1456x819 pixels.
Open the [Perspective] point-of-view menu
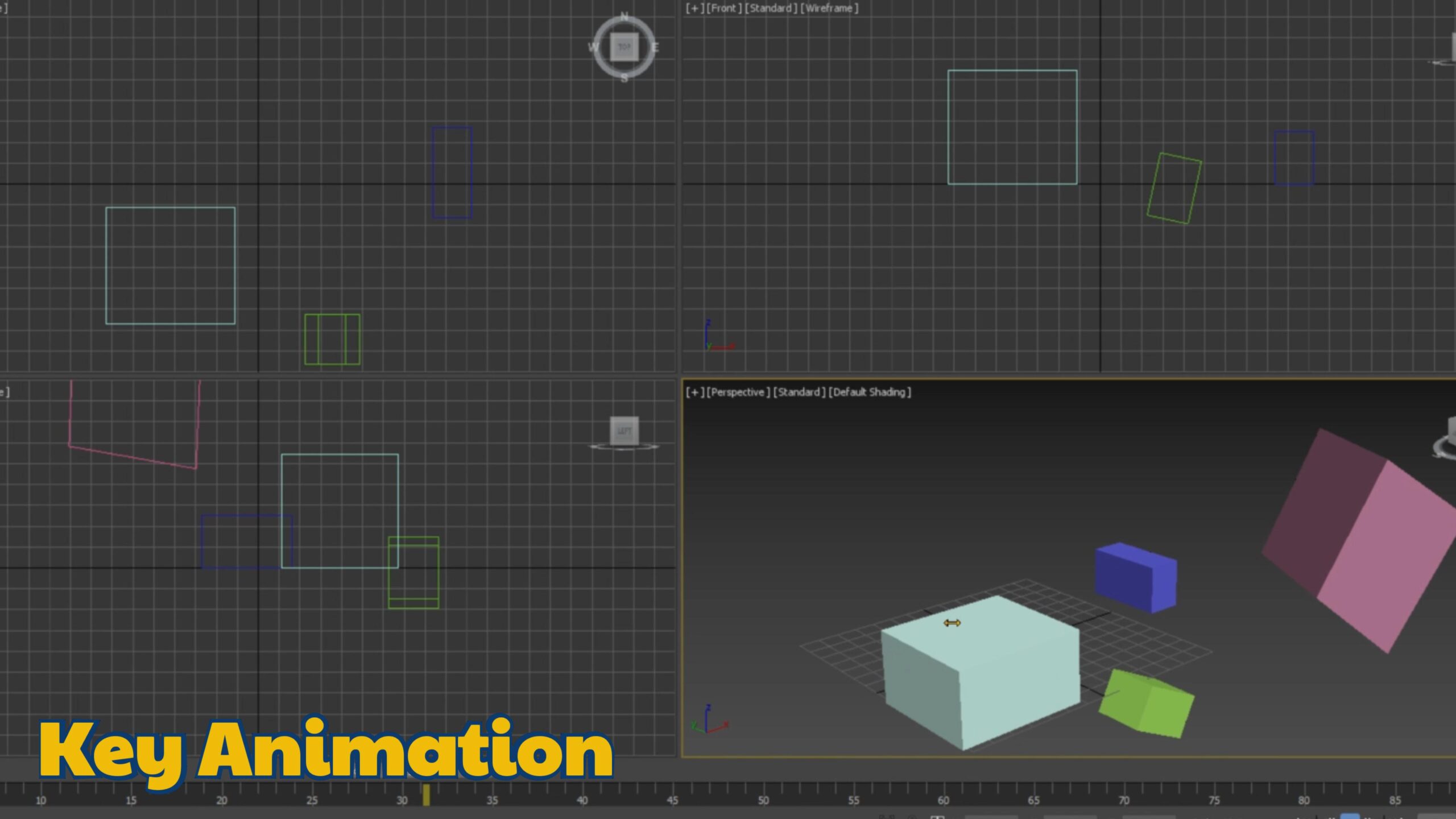pyautogui.click(x=738, y=392)
